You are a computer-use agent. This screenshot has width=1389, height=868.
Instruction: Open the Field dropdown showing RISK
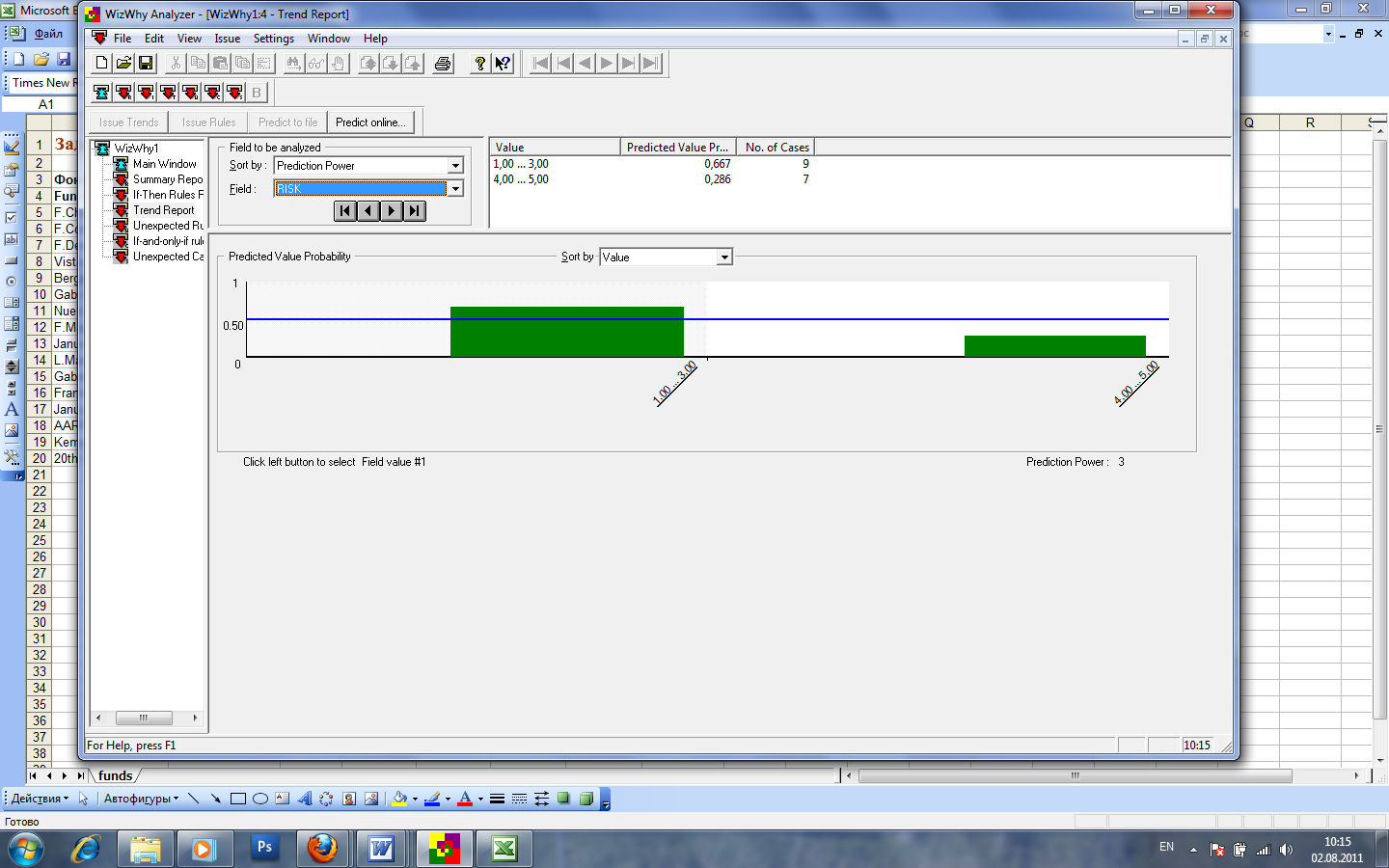455,189
